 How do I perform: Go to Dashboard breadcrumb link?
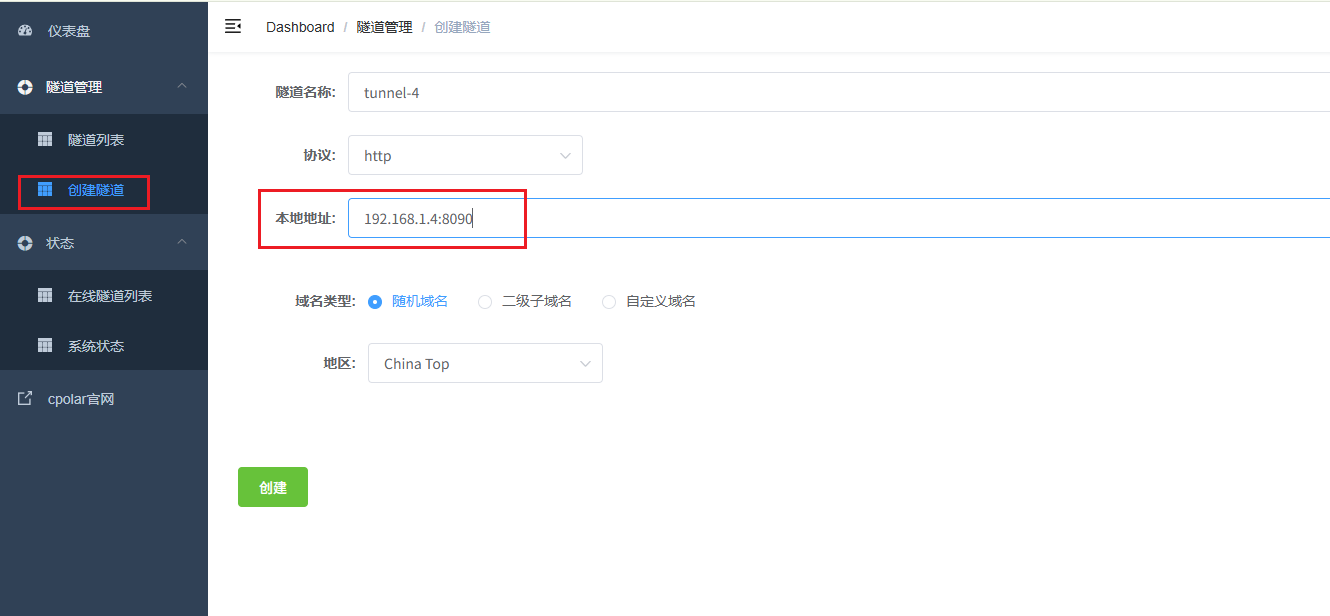tap(300, 27)
